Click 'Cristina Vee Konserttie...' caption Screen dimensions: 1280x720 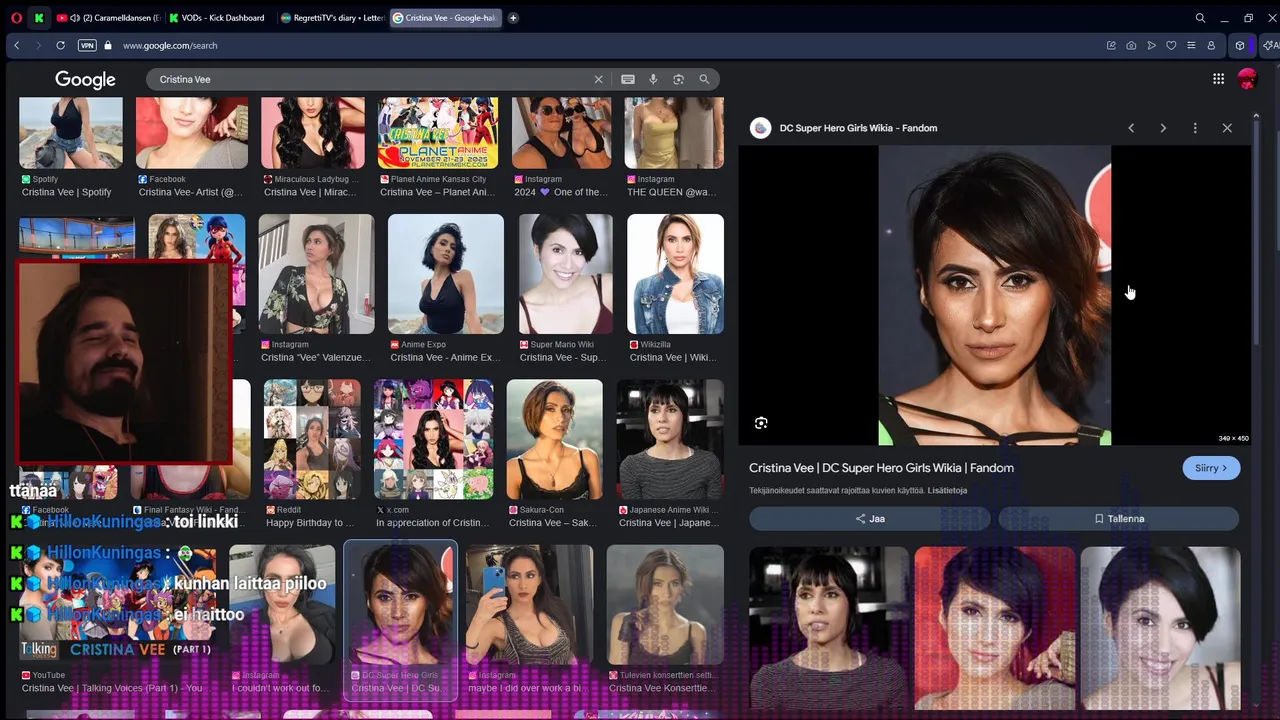click(x=660, y=688)
